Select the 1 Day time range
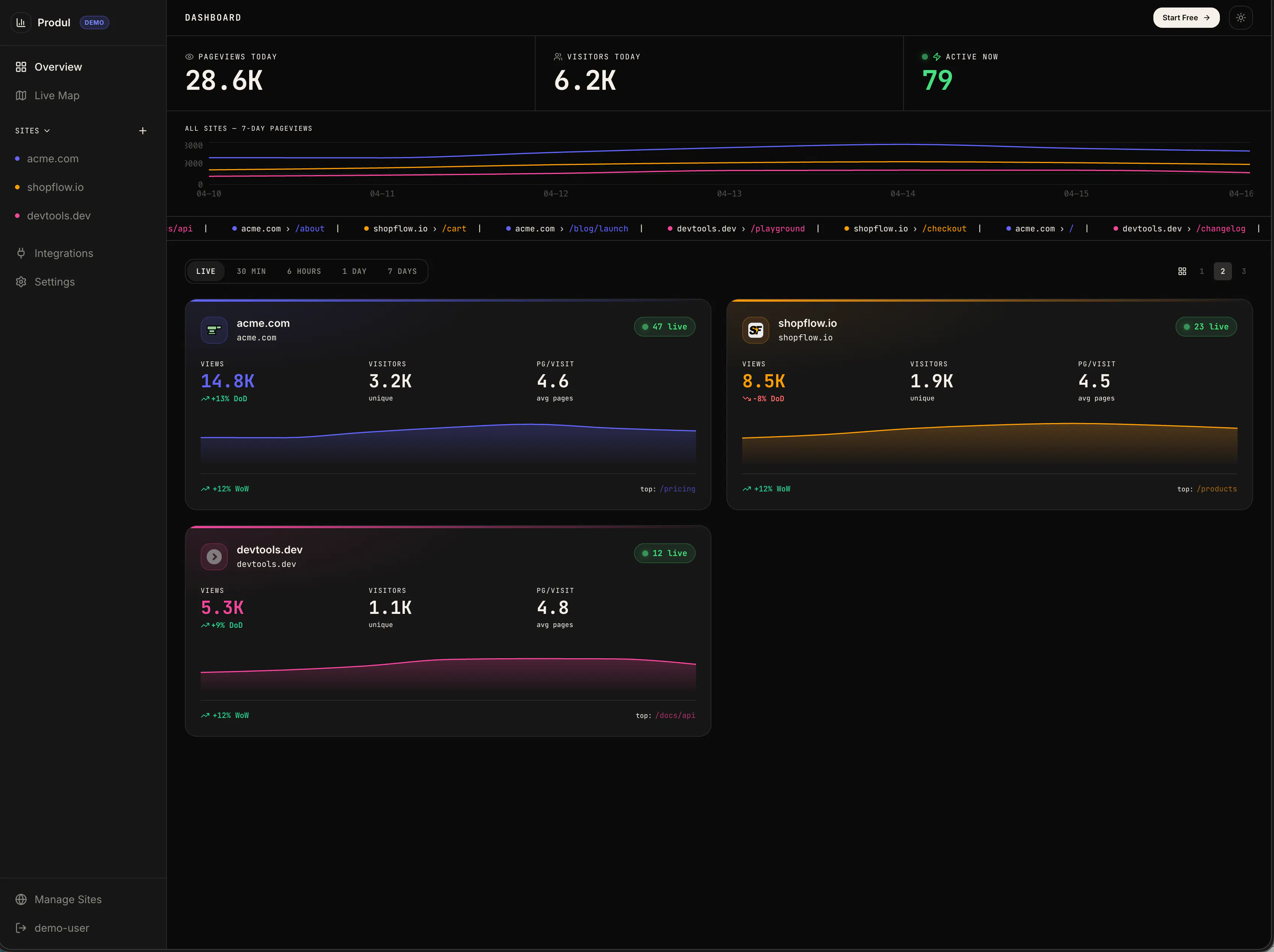Screen dimensions: 1274x952 pos(354,271)
